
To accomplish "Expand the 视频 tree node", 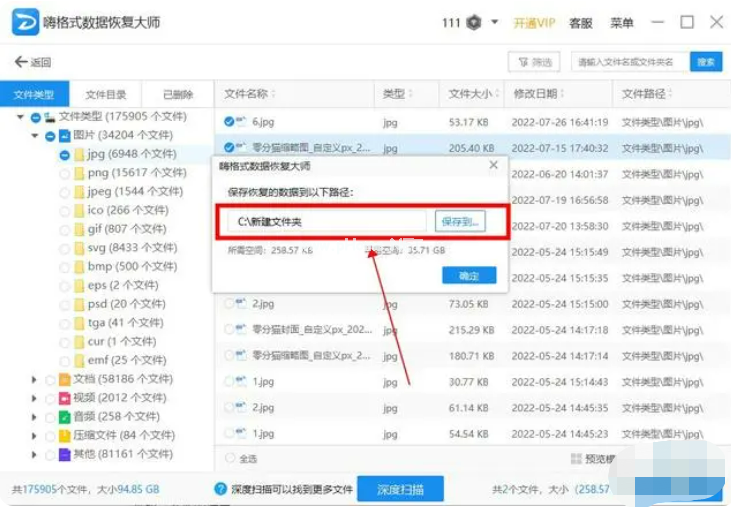I will click(x=34, y=398).
